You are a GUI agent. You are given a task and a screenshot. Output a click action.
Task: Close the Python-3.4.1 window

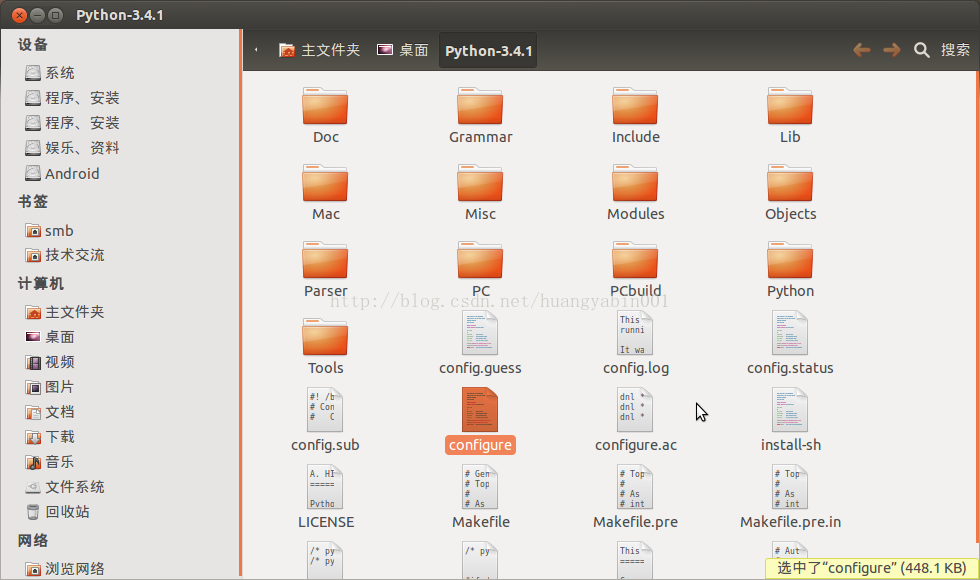pos(19,15)
